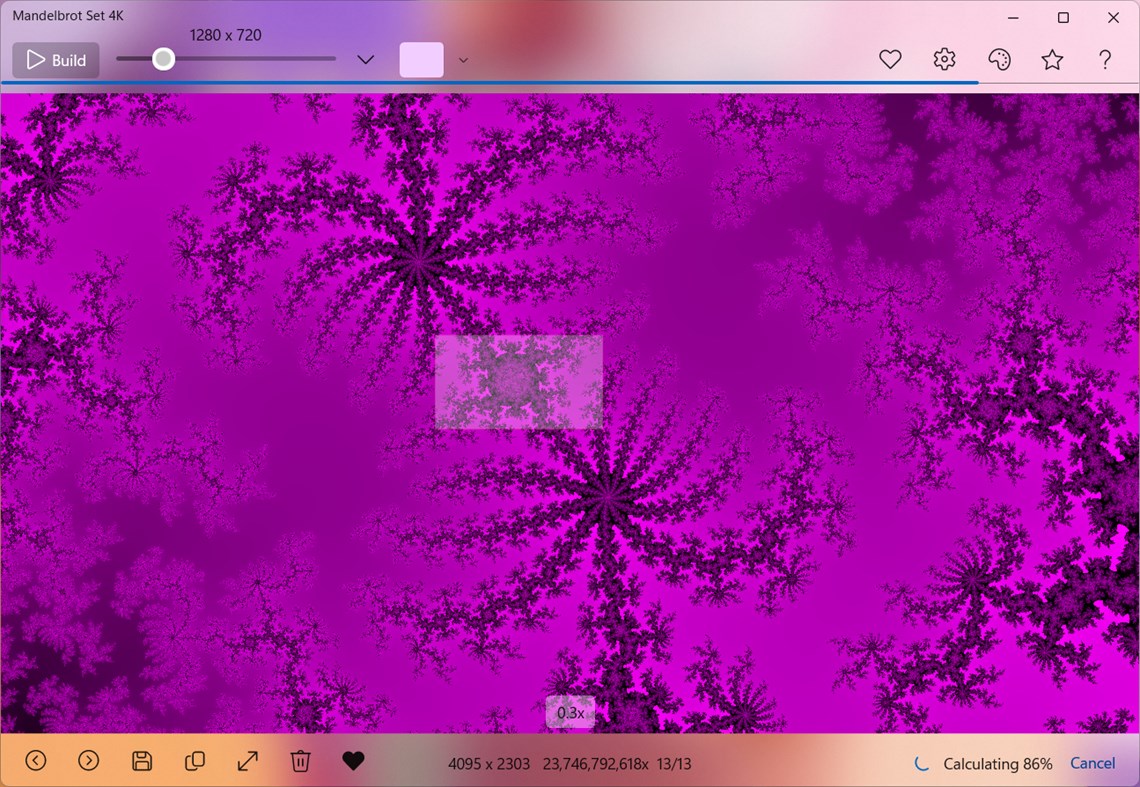Adjust the resolution slider handle
The image size is (1140, 787).
pos(163,59)
